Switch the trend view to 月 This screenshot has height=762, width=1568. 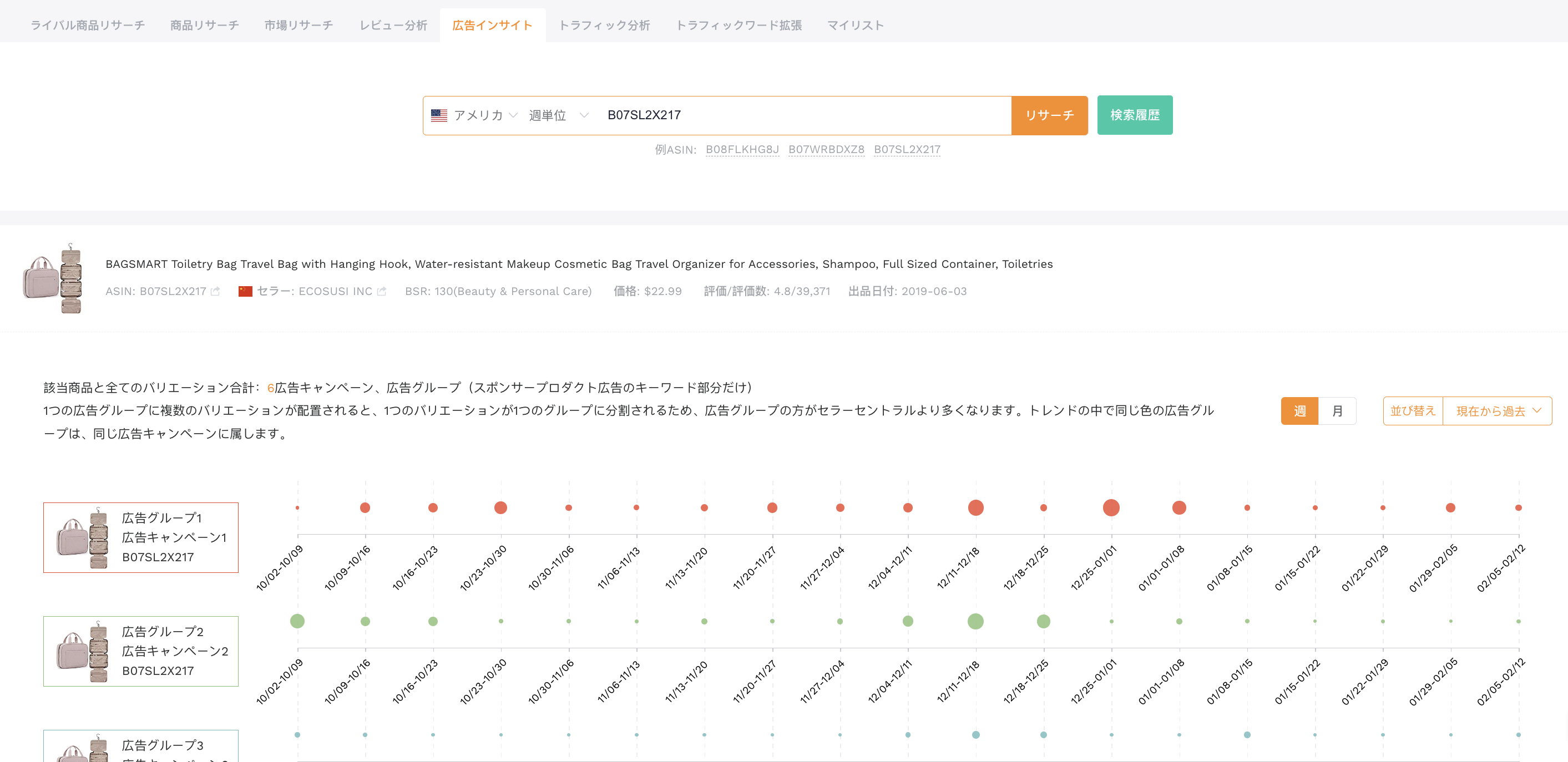click(1337, 411)
